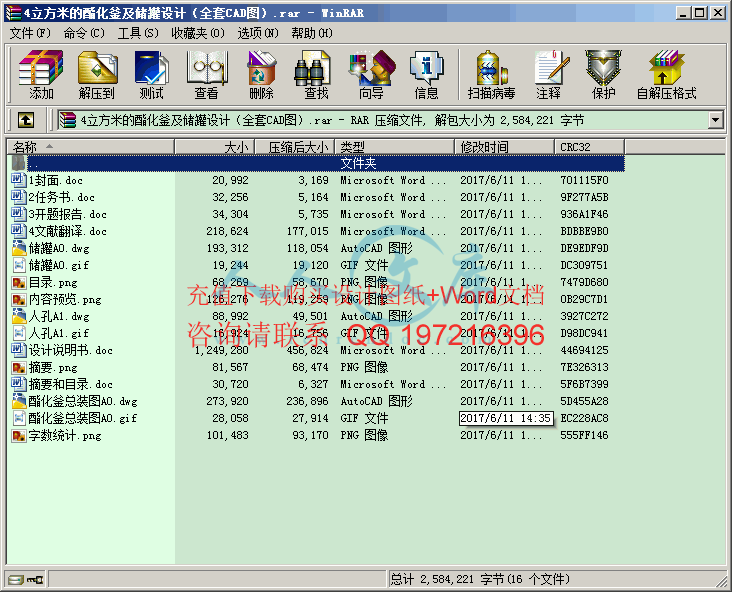Go up one level with arrow button

pyautogui.click(x=26, y=120)
